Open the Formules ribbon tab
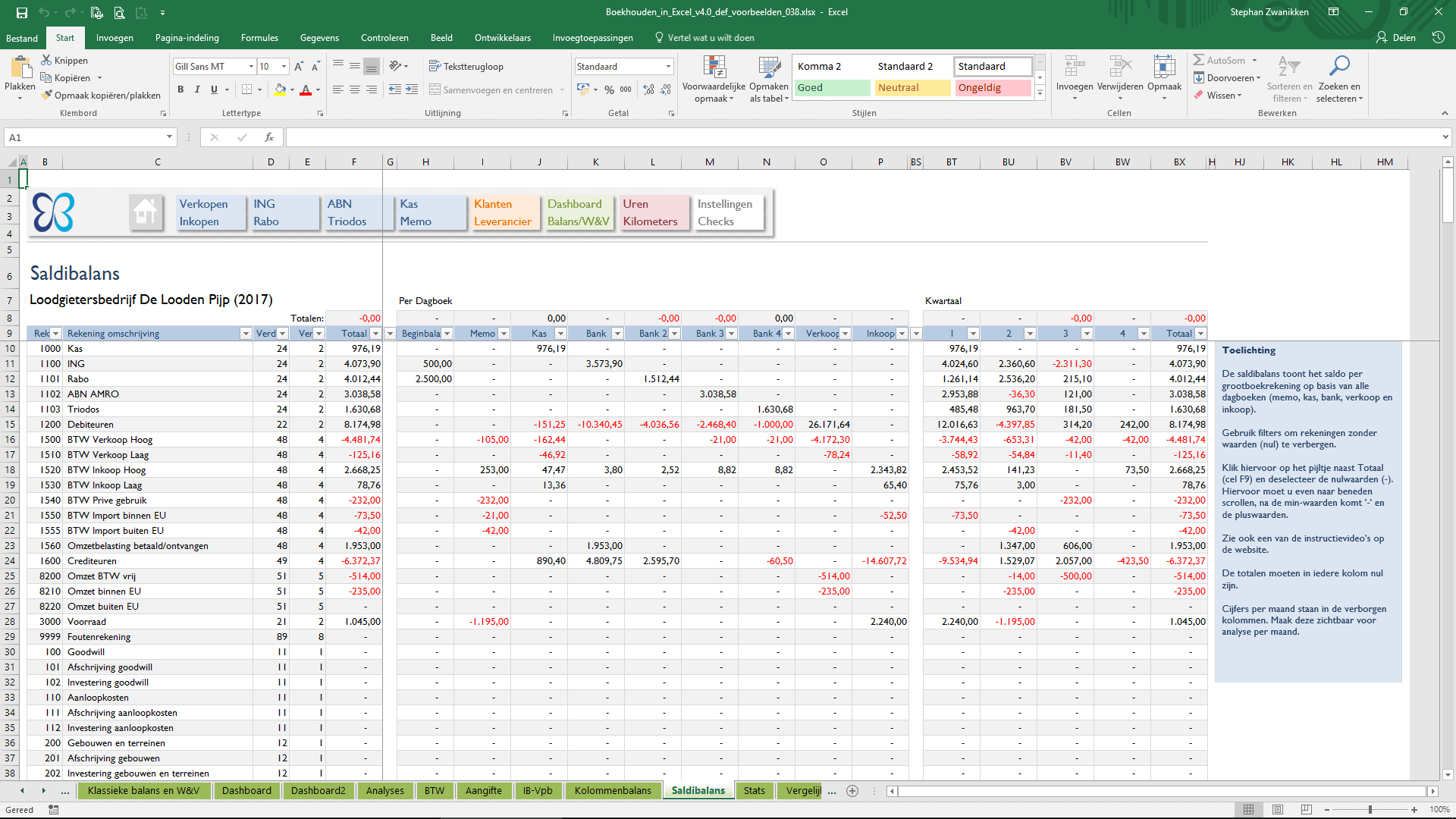Image resolution: width=1456 pixels, height=819 pixels. point(259,37)
